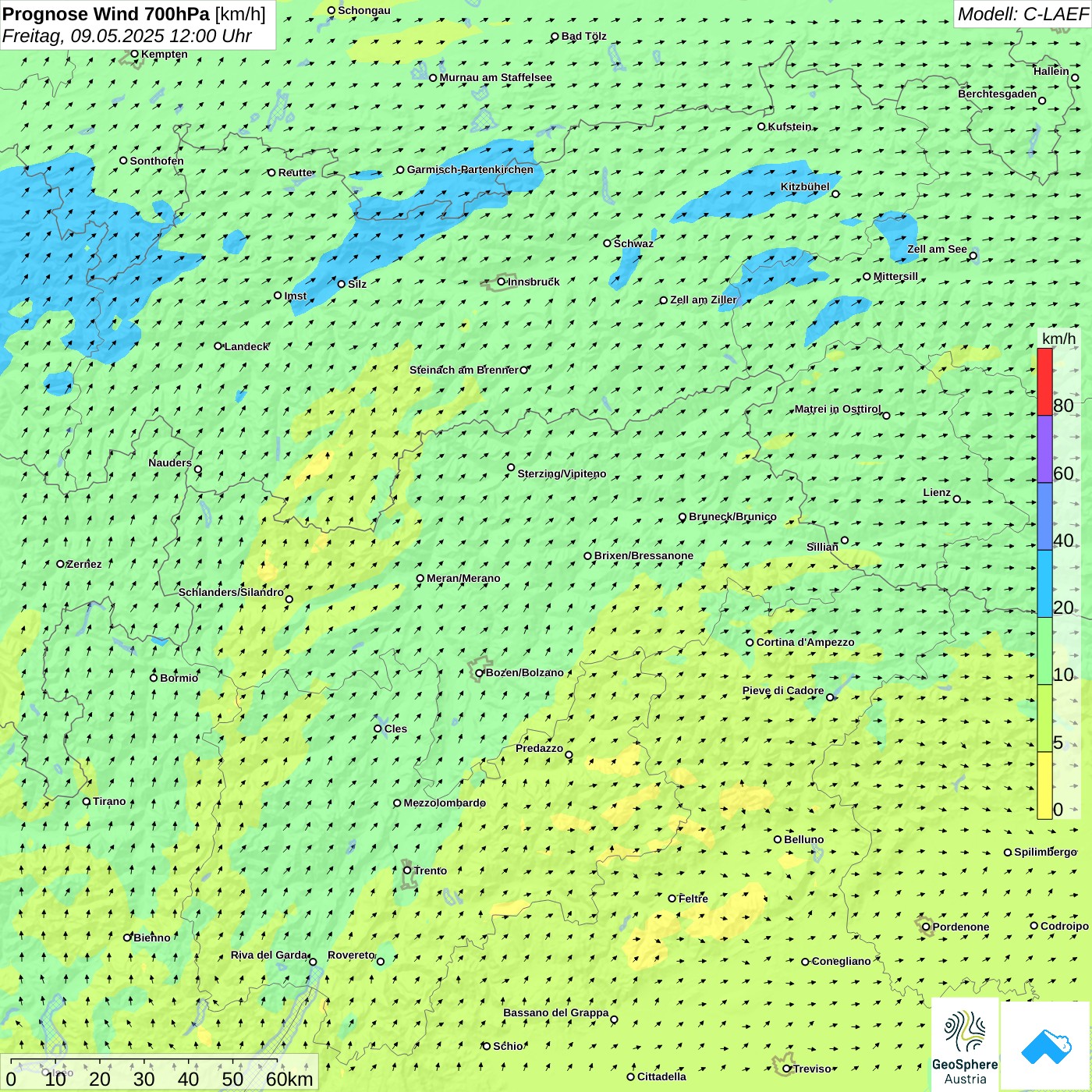Viewport: 1092px width, 1092px height.
Task: Click the 'Brixen/Bressanone' label
Action: point(643,555)
